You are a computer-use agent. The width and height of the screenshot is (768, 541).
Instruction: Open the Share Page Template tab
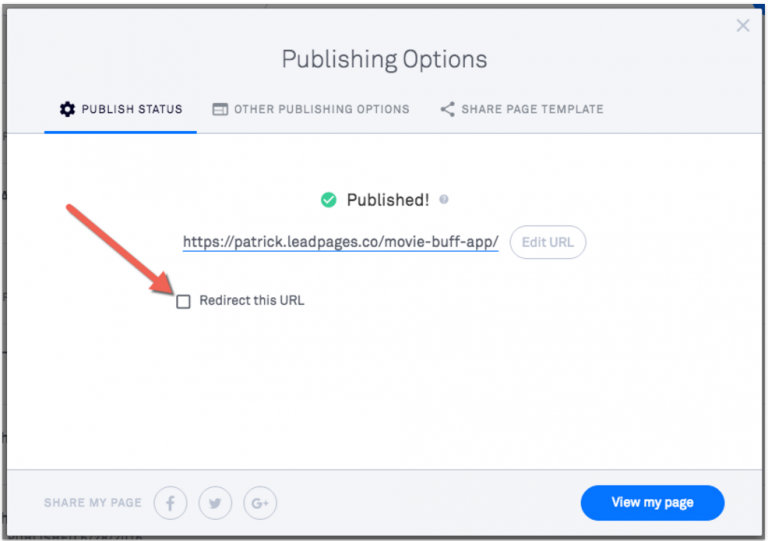pos(522,109)
